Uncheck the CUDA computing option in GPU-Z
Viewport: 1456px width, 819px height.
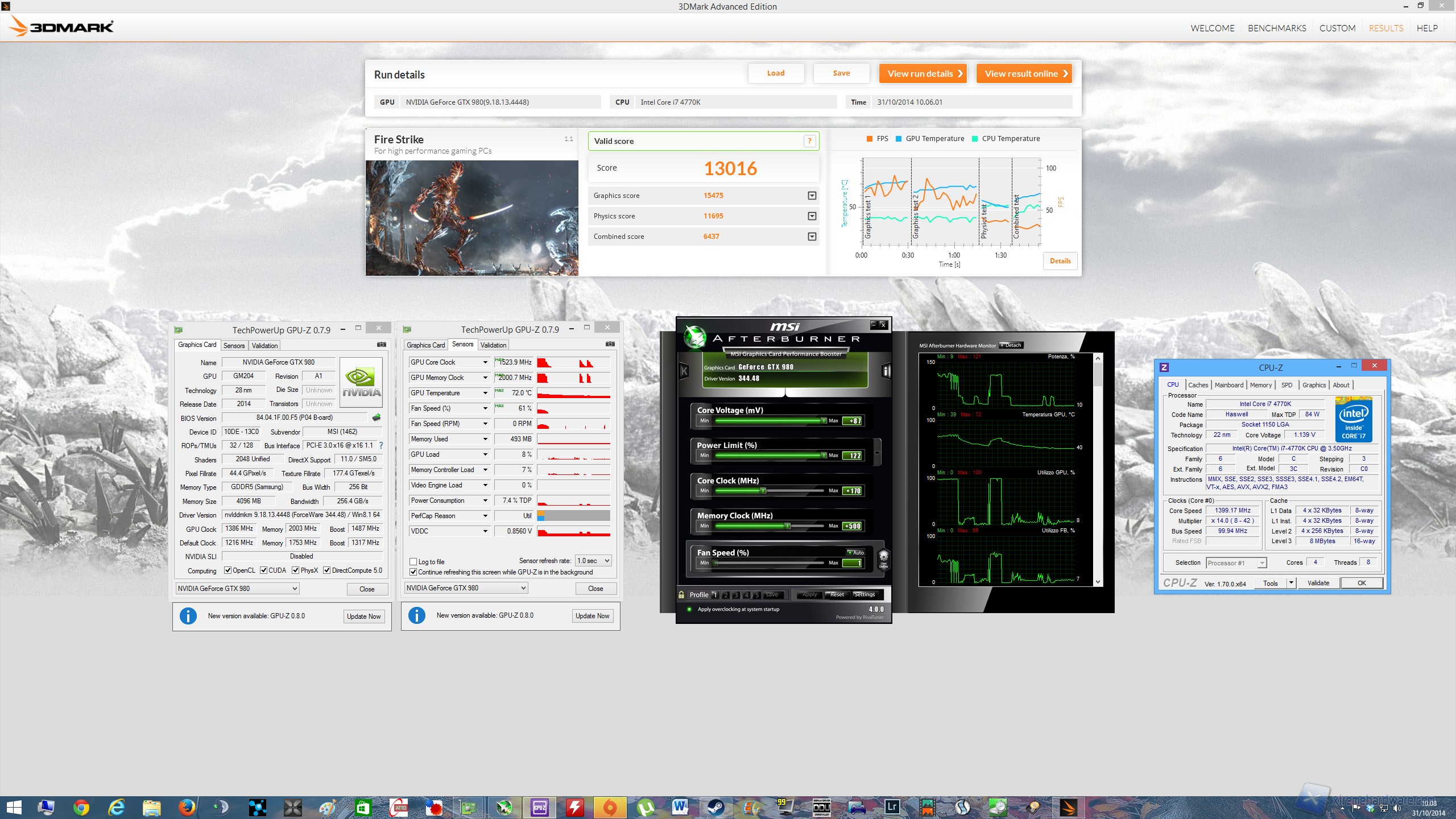[263, 570]
